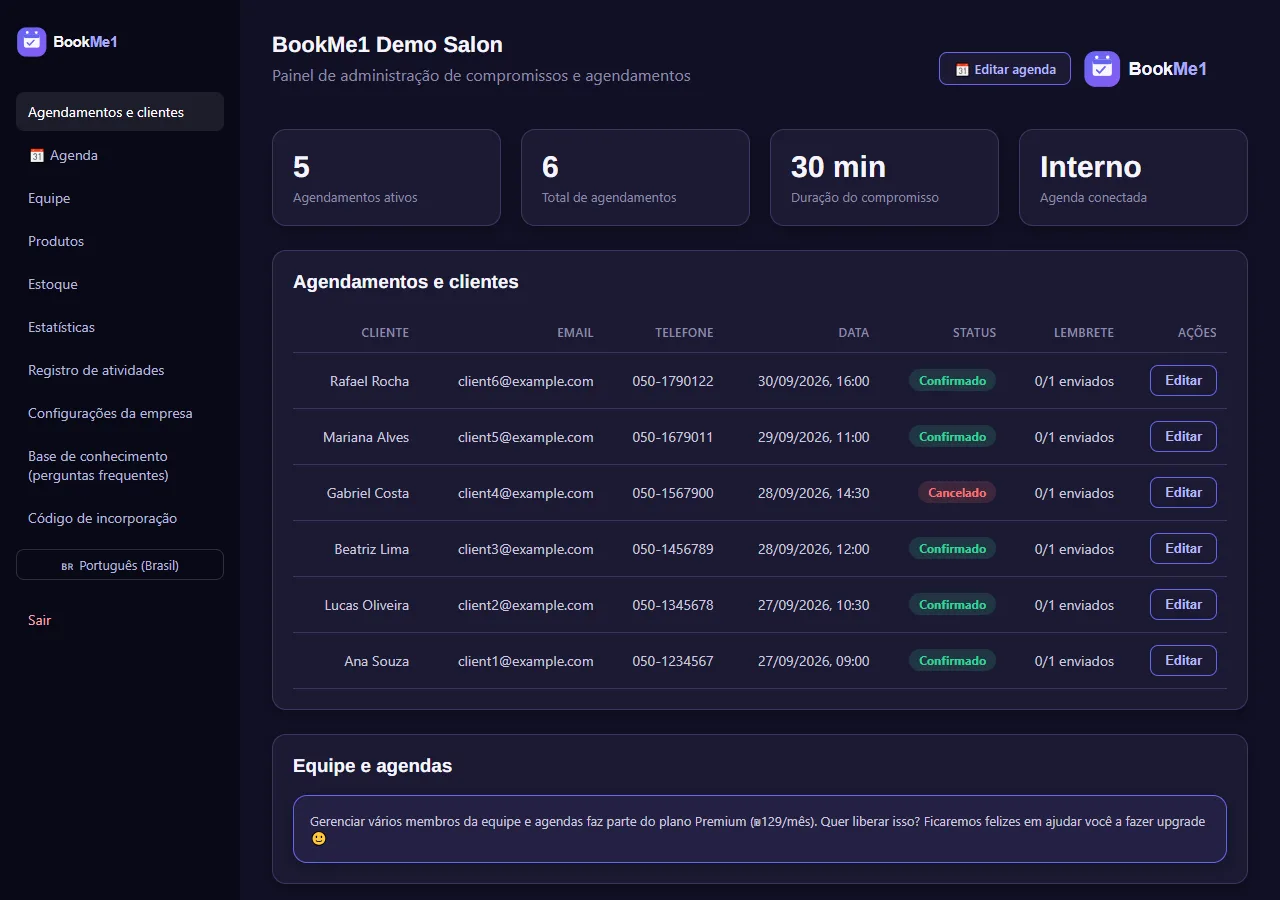The width and height of the screenshot is (1280, 900).
Task: Click the Duração do compromisso card
Action: 884,177
